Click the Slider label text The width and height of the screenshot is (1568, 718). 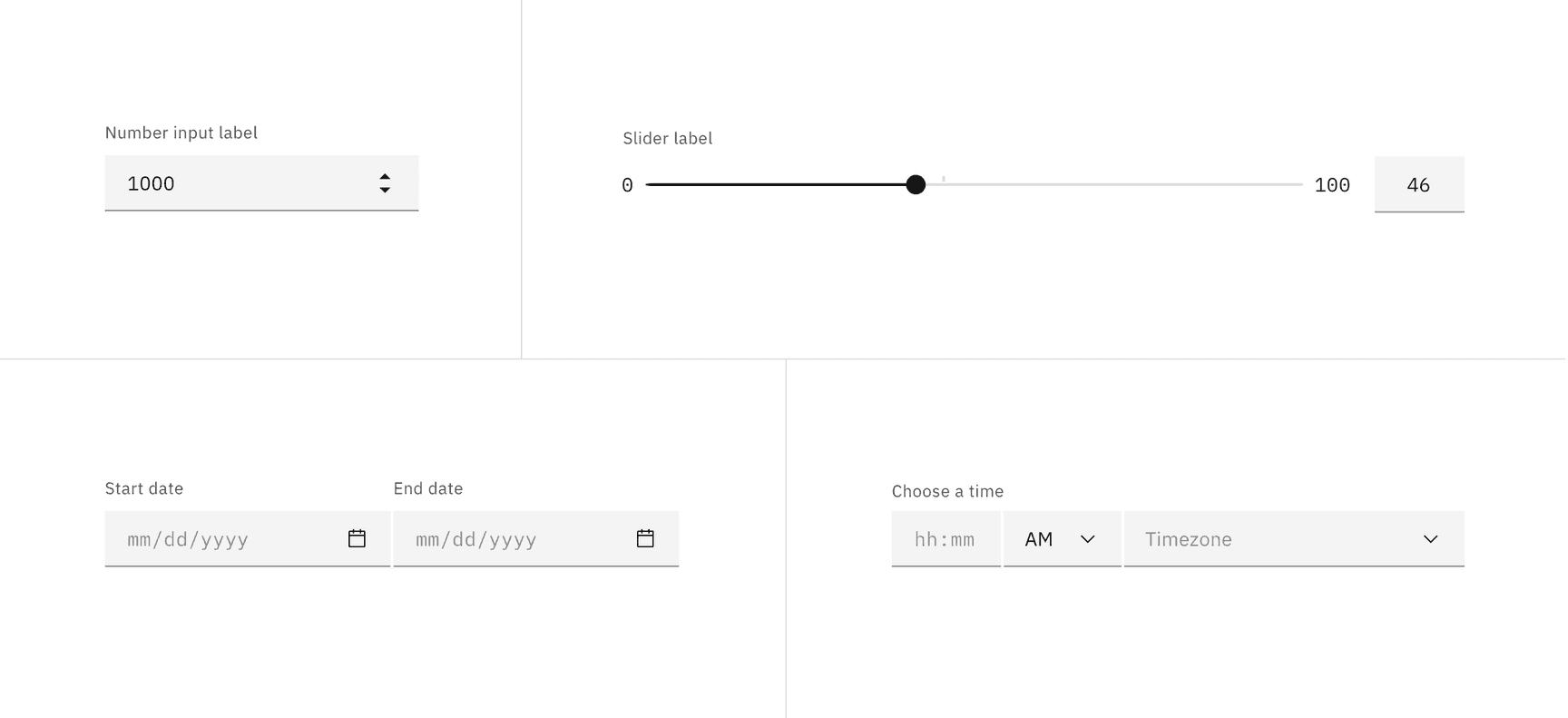667,138
